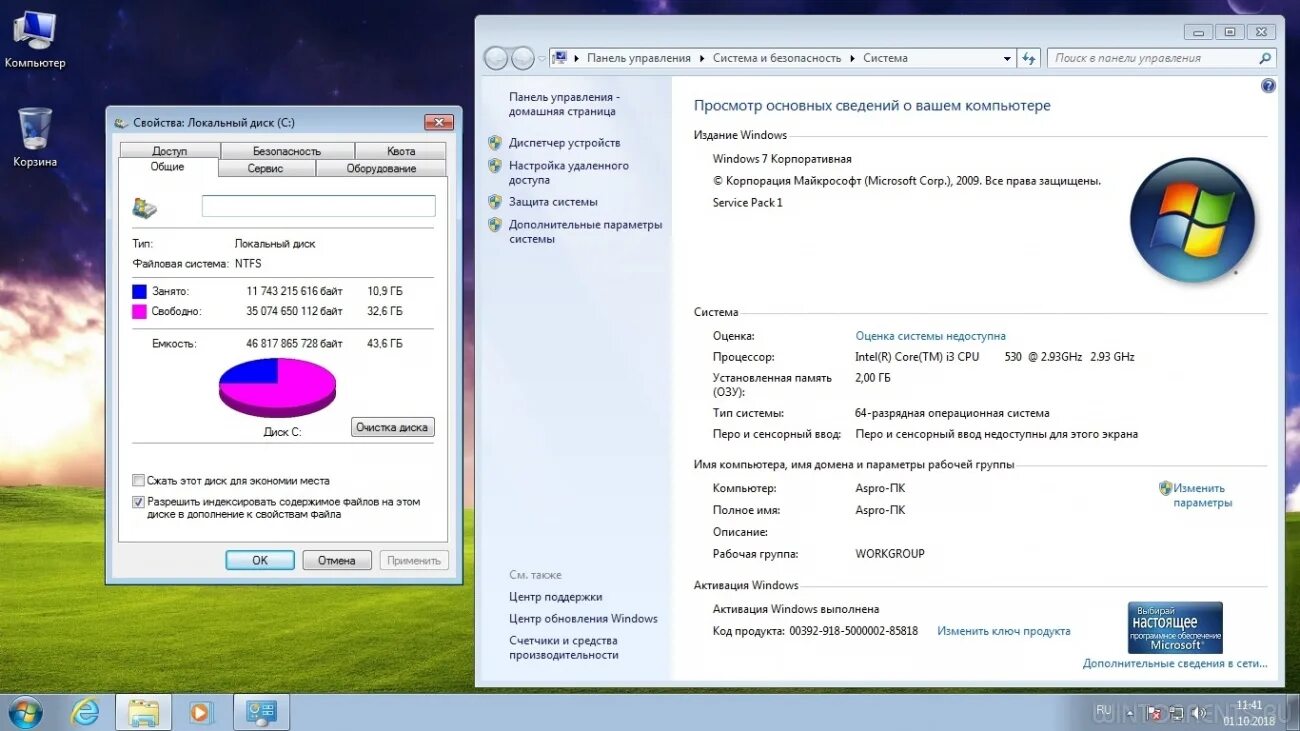Click the Отмена button
The height and width of the screenshot is (731, 1300).
tap(337, 560)
